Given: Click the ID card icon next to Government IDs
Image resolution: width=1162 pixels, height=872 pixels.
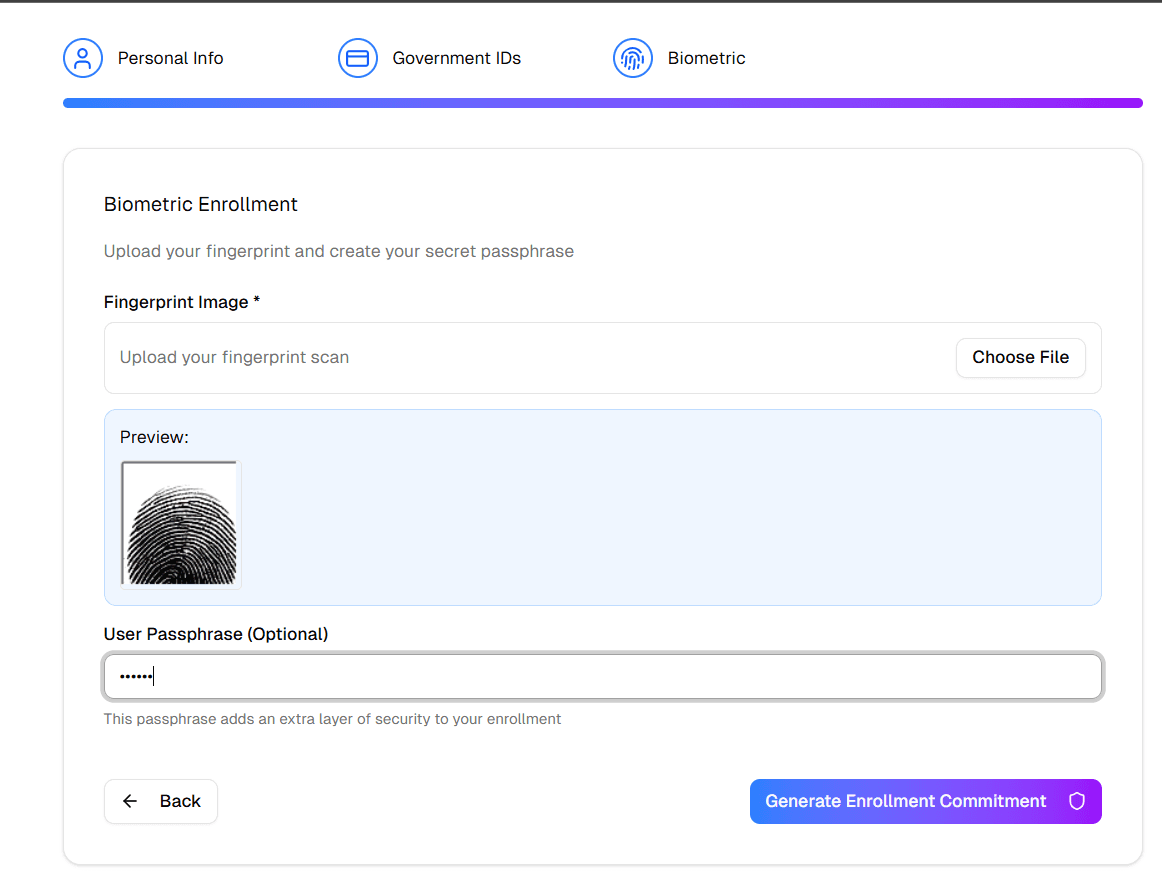Looking at the screenshot, I should click(358, 58).
